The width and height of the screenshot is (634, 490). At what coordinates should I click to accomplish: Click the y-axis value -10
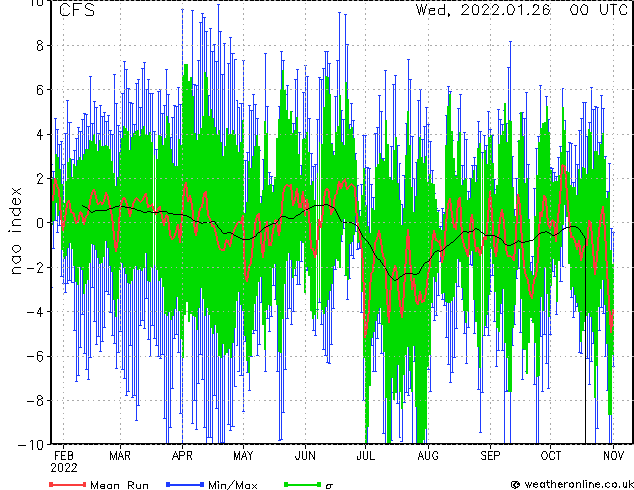point(31,445)
